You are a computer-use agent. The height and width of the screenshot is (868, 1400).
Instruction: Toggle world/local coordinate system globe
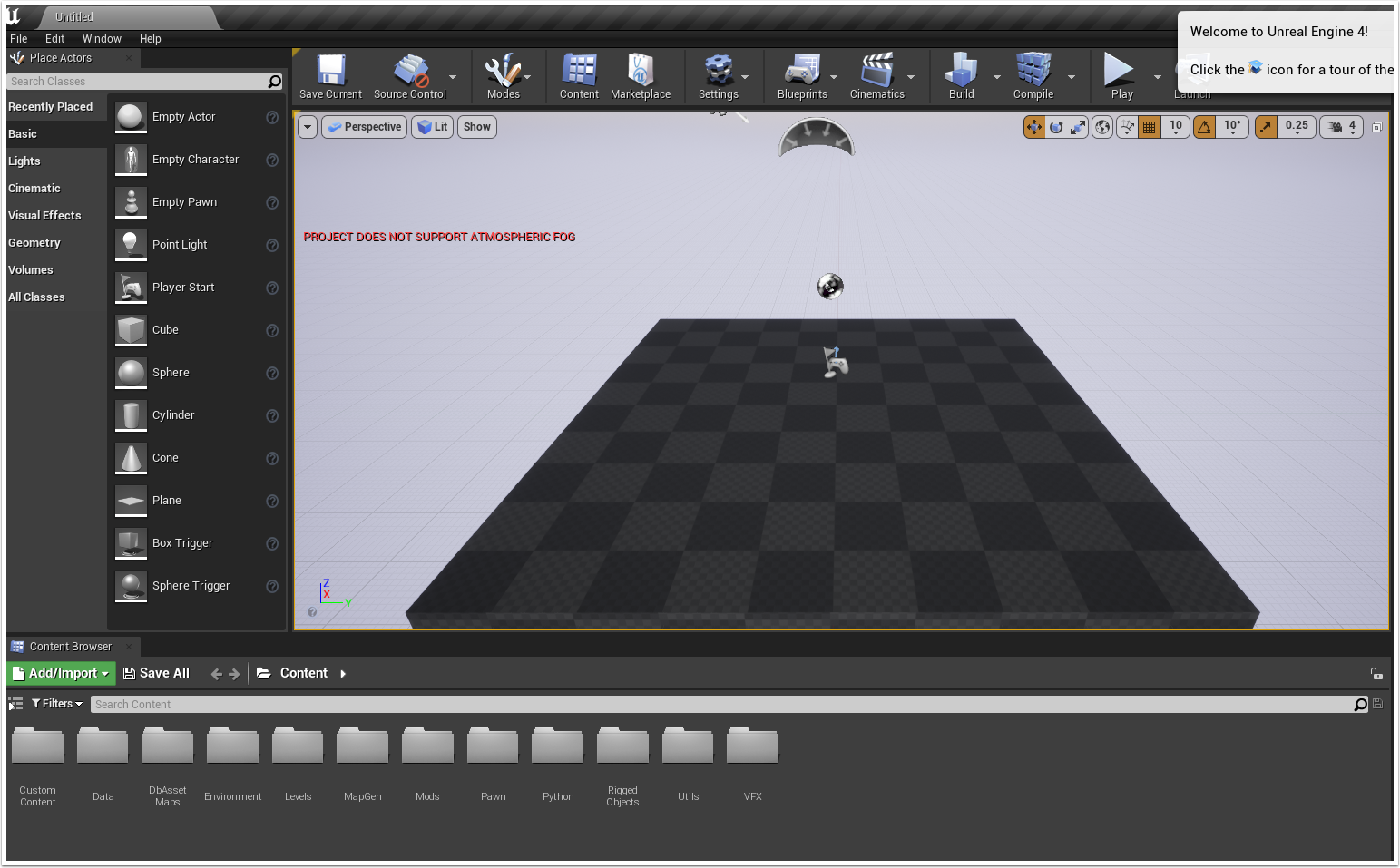(x=1102, y=127)
